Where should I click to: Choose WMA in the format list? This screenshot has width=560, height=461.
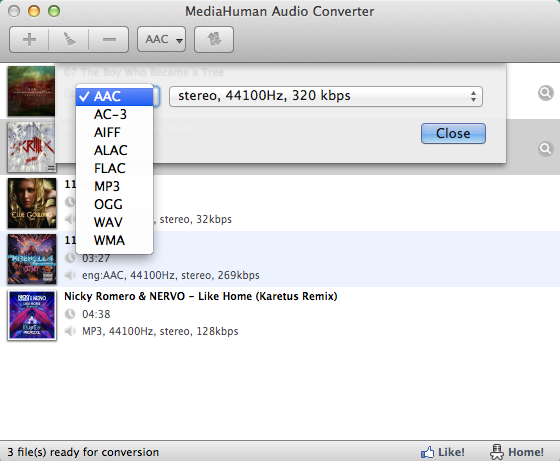point(115,240)
